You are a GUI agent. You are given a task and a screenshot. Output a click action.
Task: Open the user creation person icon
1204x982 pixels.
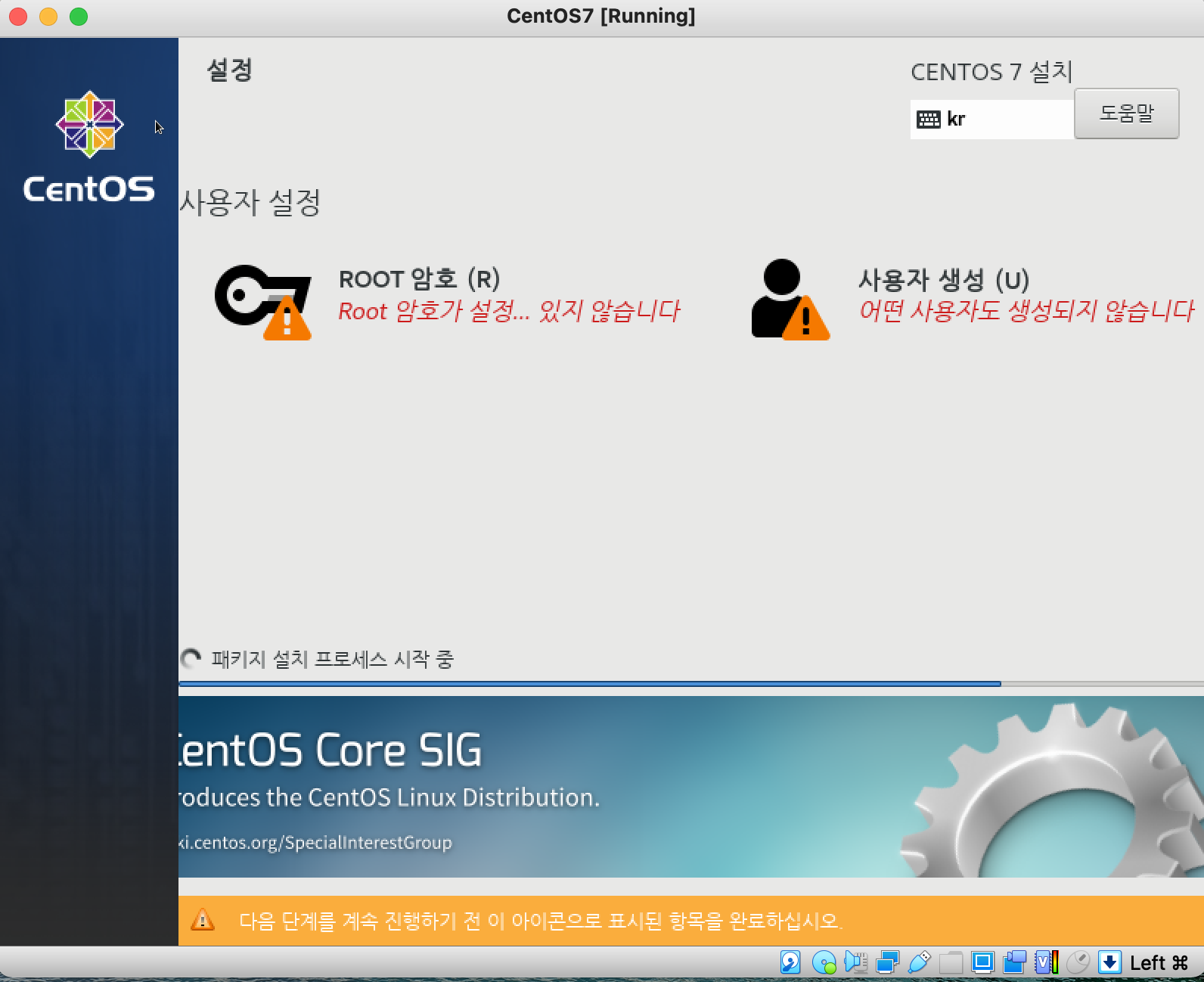click(790, 300)
